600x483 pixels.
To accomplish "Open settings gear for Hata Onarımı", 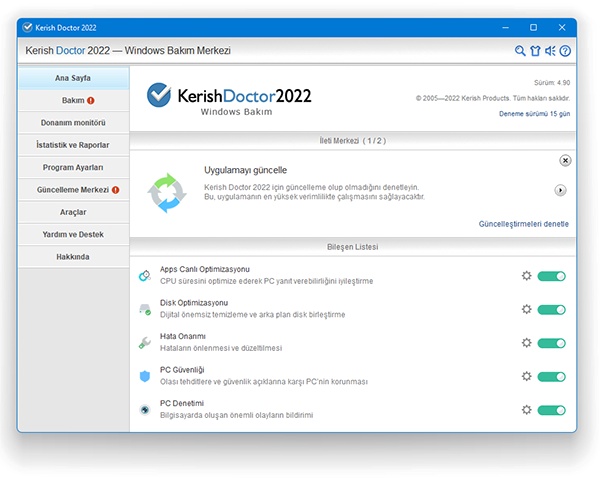I will (x=527, y=343).
